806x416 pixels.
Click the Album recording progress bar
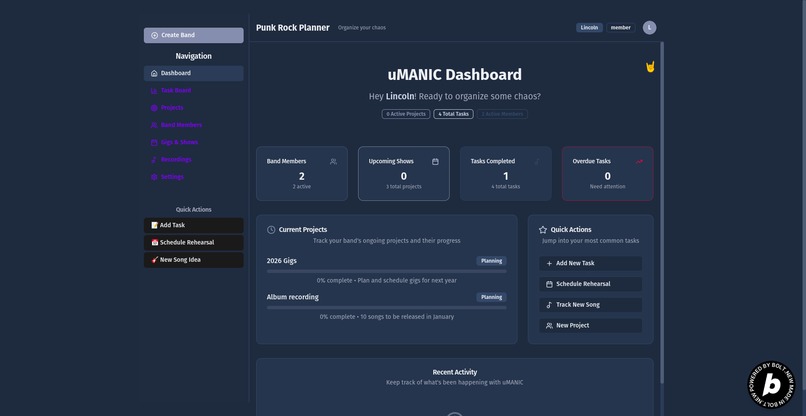click(x=387, y=308)
